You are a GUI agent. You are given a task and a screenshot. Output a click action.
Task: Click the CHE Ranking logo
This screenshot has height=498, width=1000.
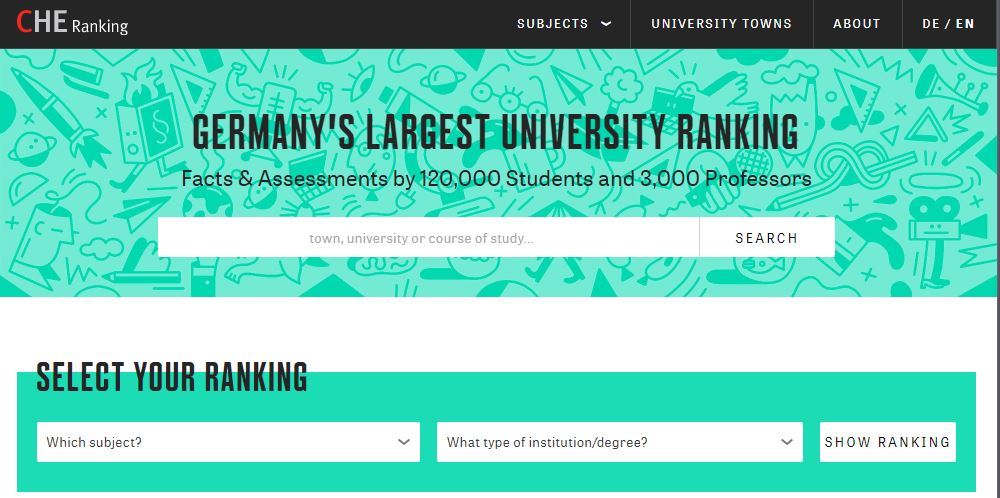72,24
